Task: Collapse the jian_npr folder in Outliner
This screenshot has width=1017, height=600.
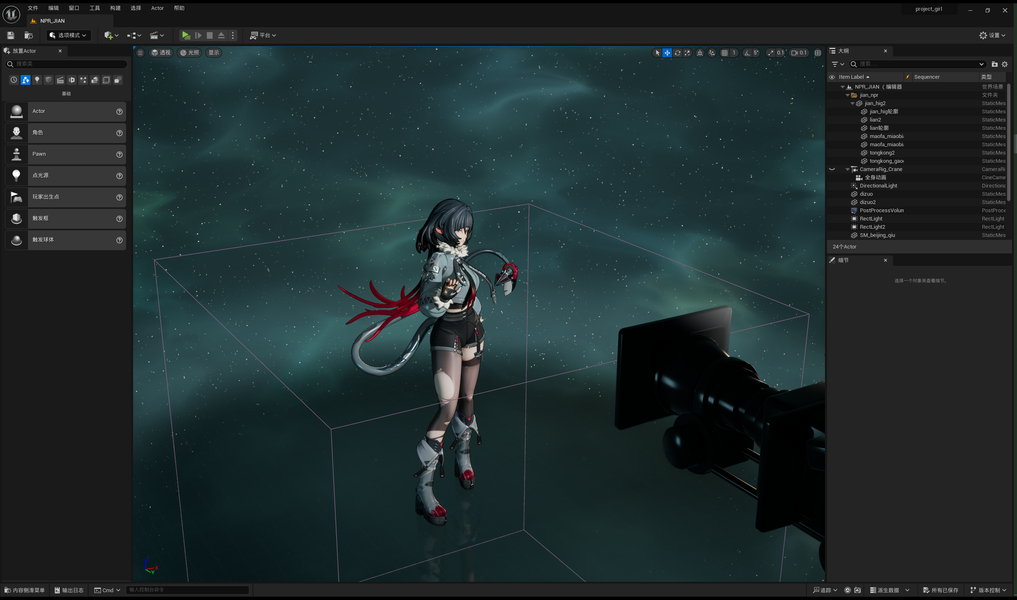Action: tap(848, 95)
